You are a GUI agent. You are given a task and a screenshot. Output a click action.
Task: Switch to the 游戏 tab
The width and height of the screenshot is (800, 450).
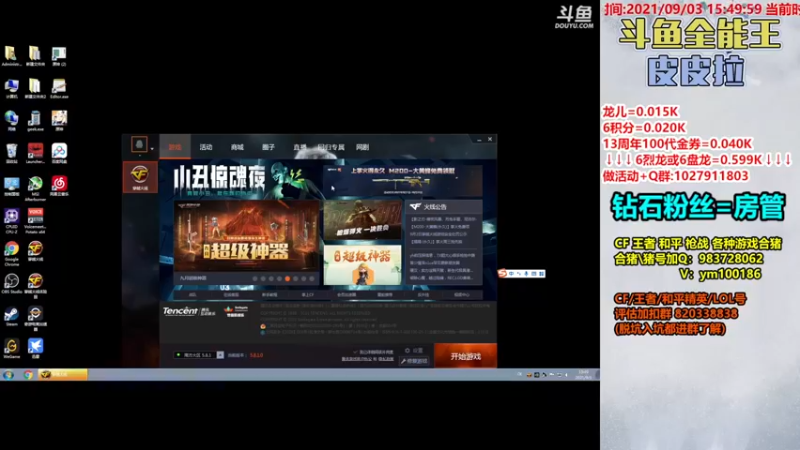[175, 147]
